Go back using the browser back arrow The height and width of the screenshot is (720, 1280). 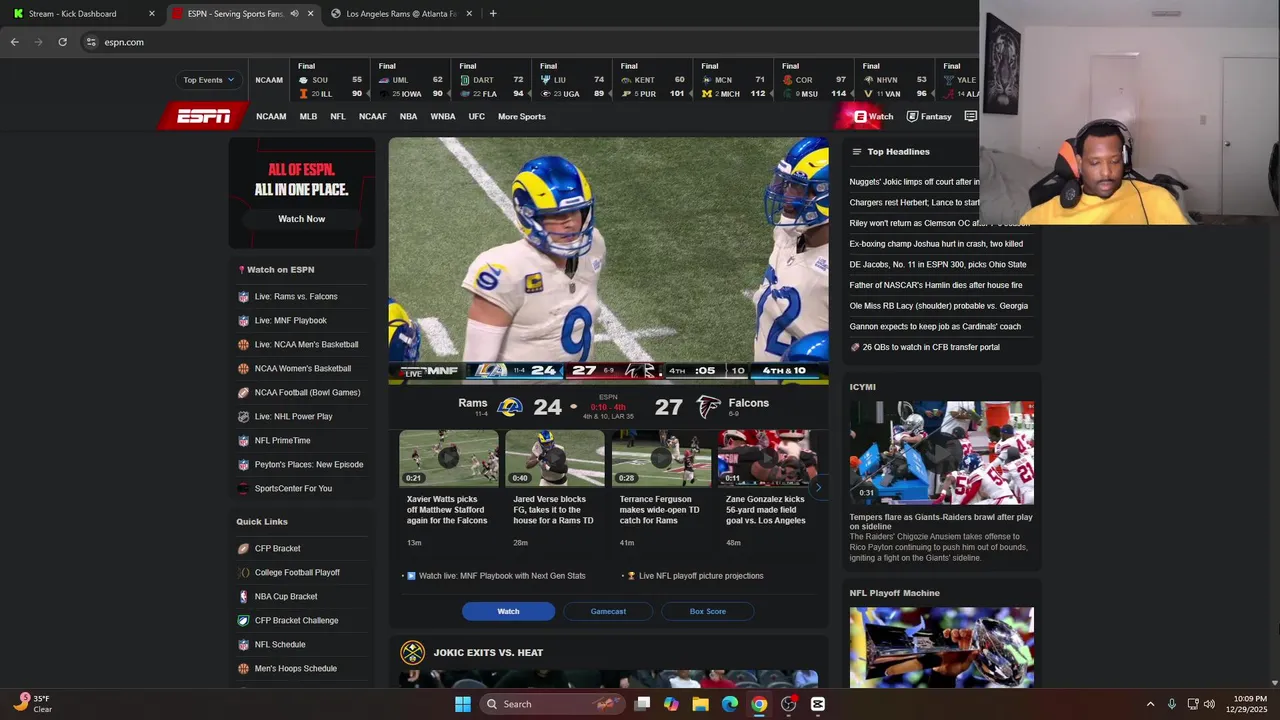pos(14,42)
